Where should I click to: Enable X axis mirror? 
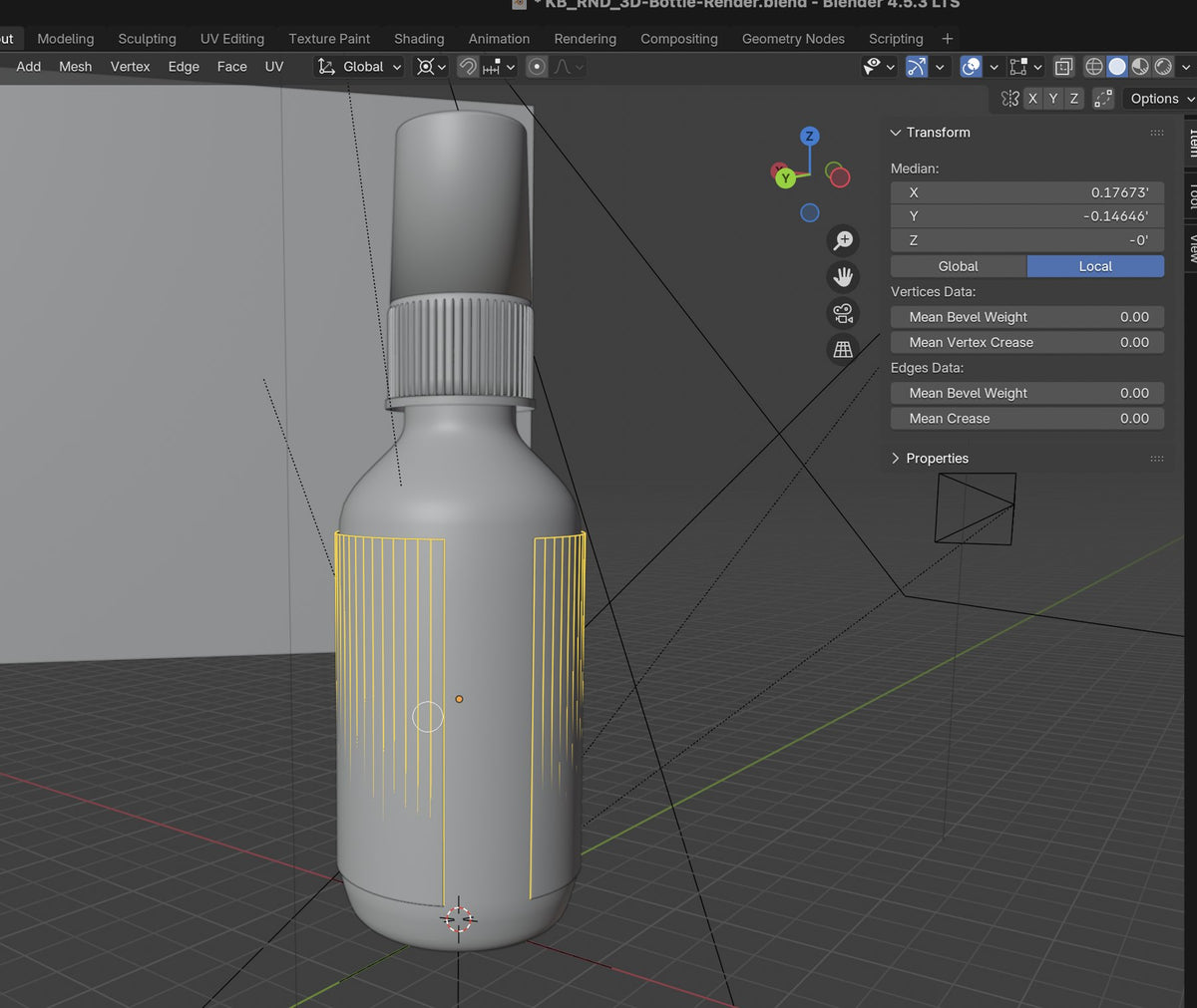click(x=1032, y=99)
